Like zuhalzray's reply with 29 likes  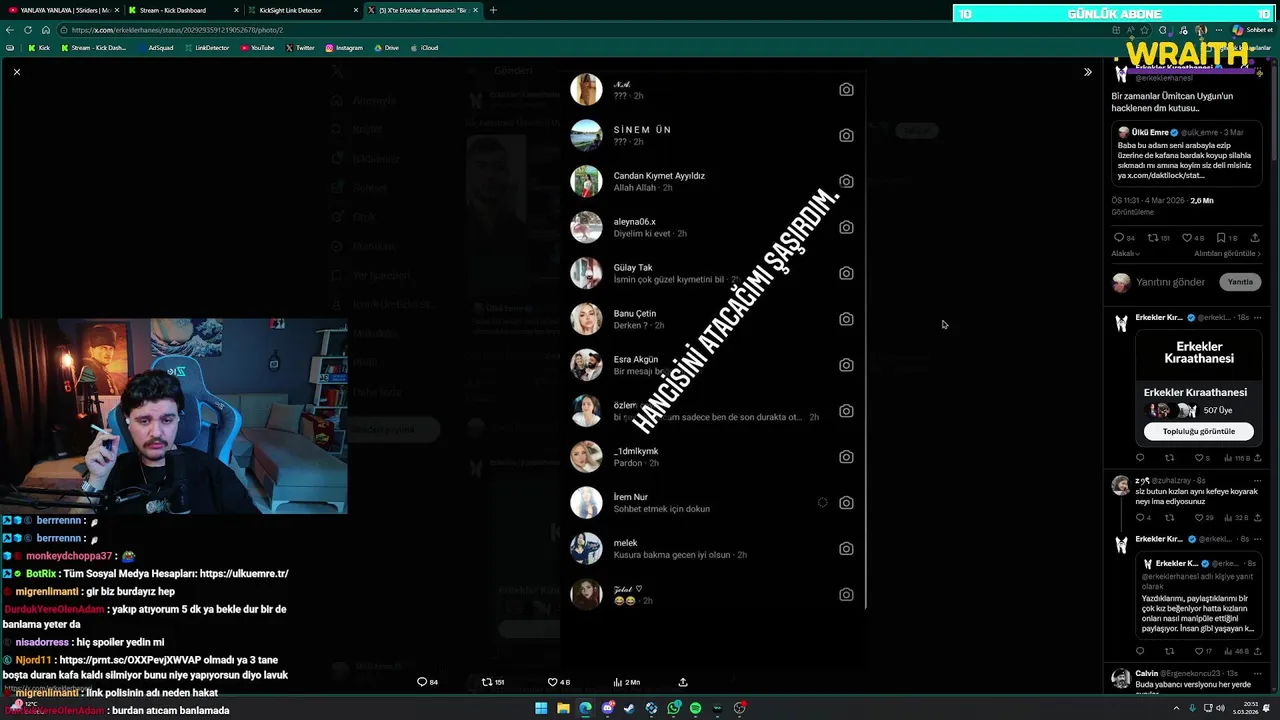1199,518
